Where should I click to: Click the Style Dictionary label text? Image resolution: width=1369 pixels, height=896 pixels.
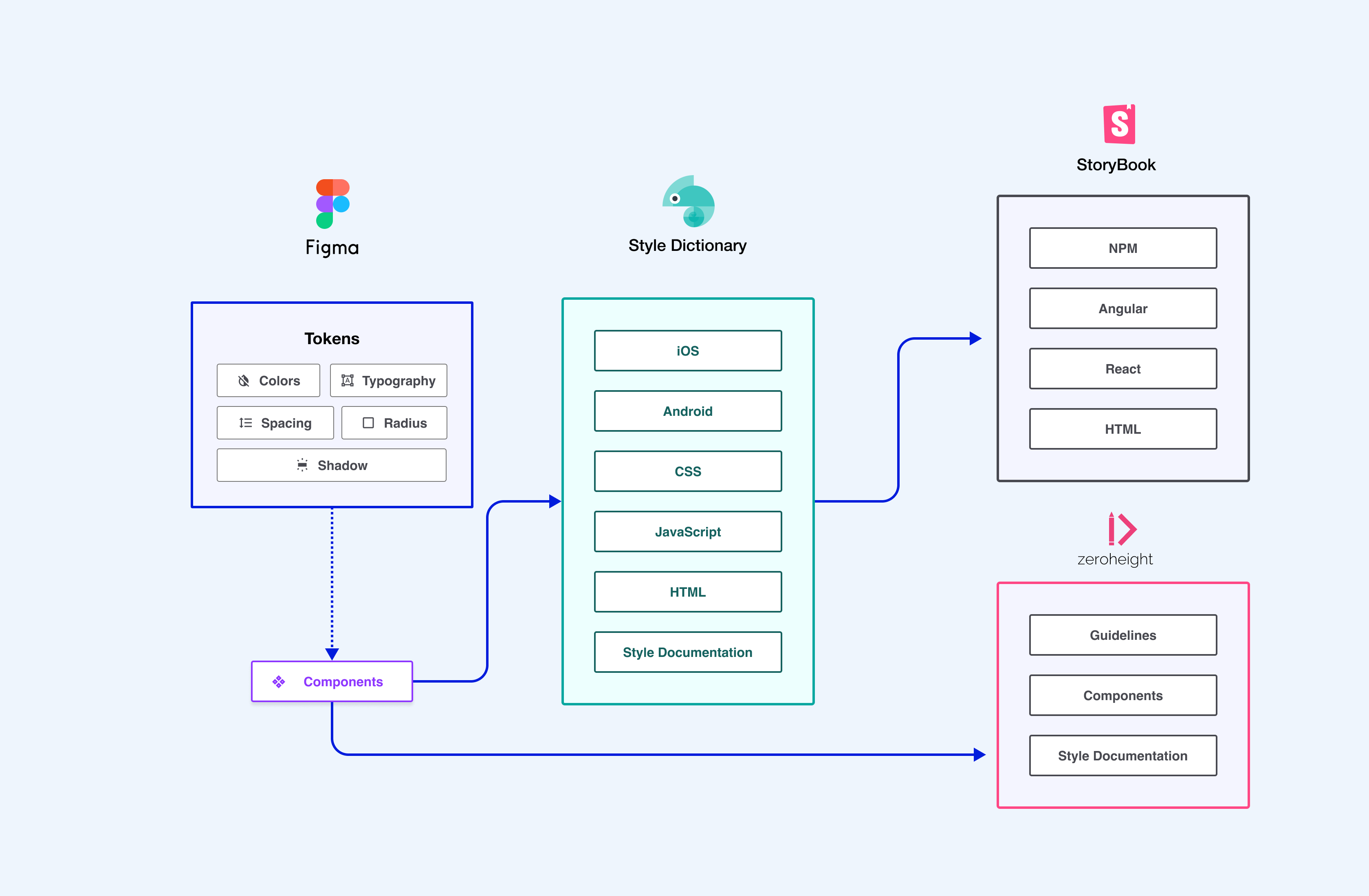(687, 246)
